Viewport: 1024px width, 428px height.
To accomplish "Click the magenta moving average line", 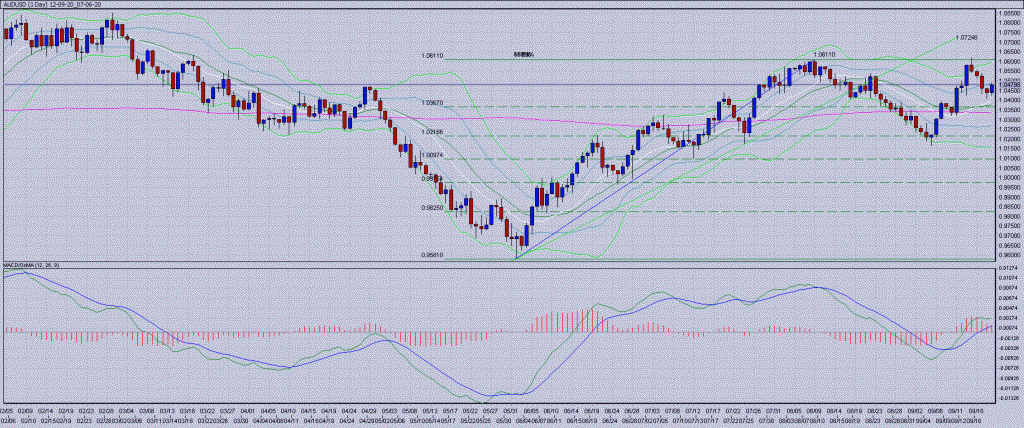I will click(x=200, y=109).
